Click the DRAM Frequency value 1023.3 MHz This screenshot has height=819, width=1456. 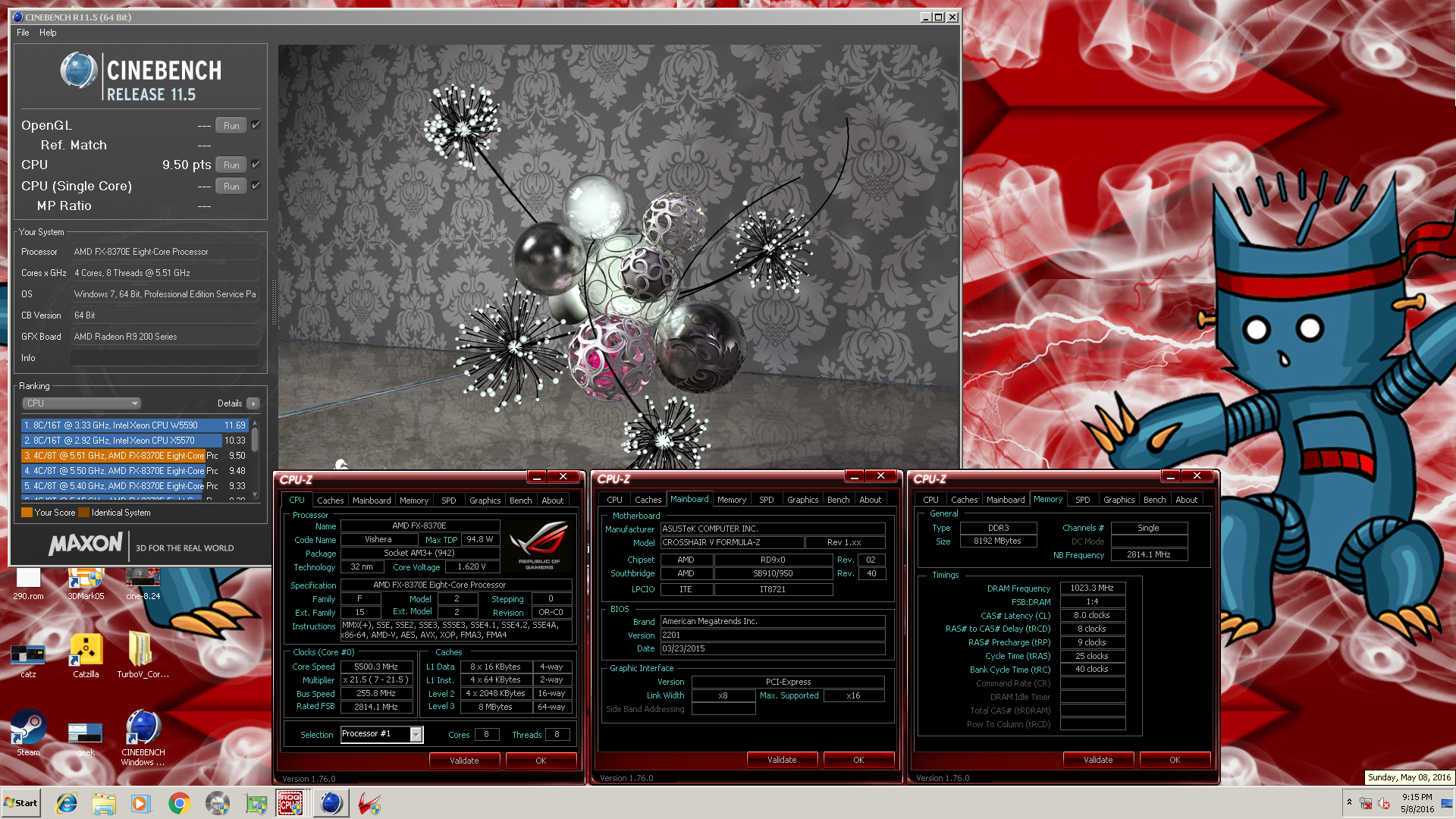click(1092, 588)
